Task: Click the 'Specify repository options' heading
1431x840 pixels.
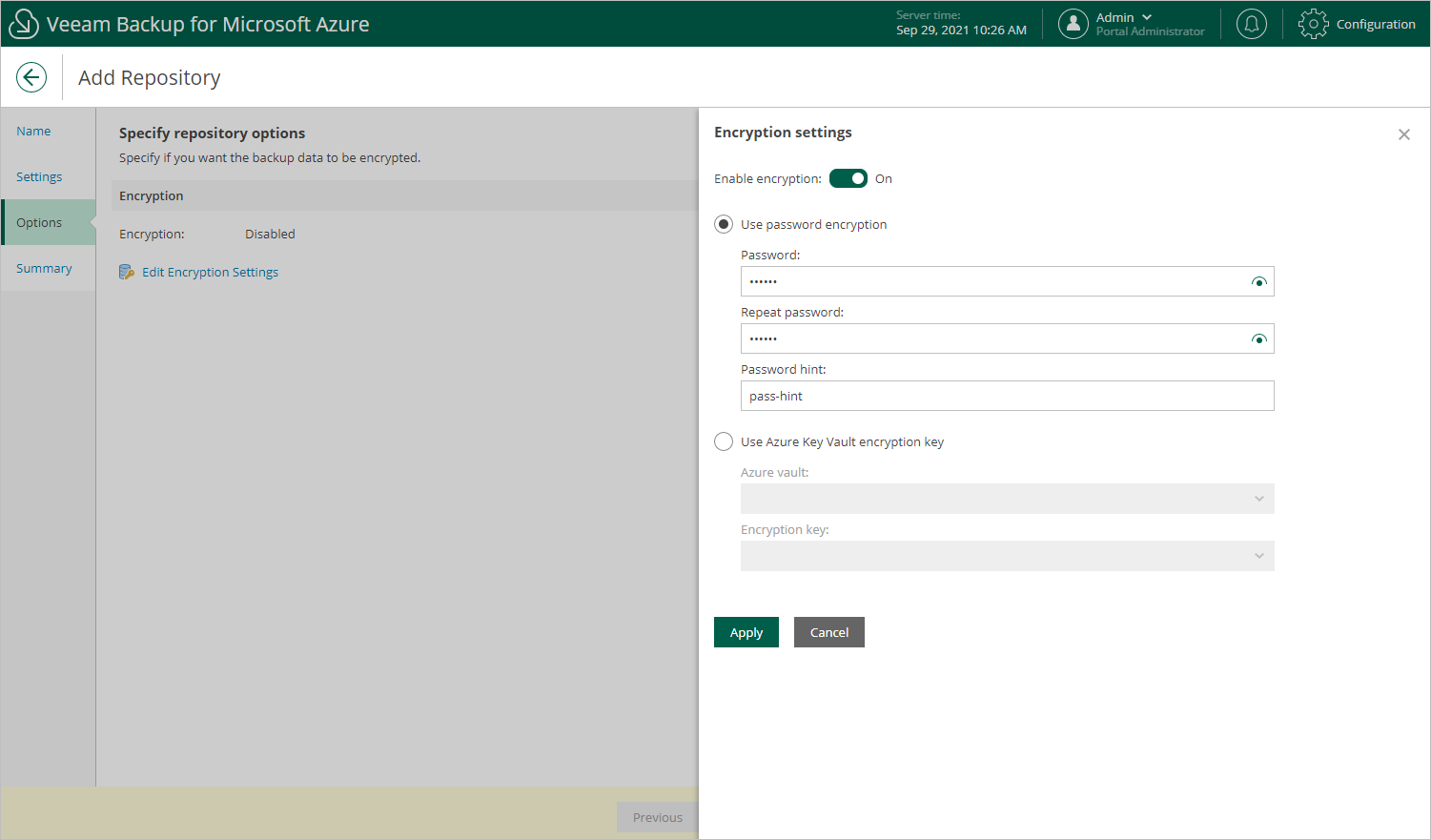Action: click(212, 133)
